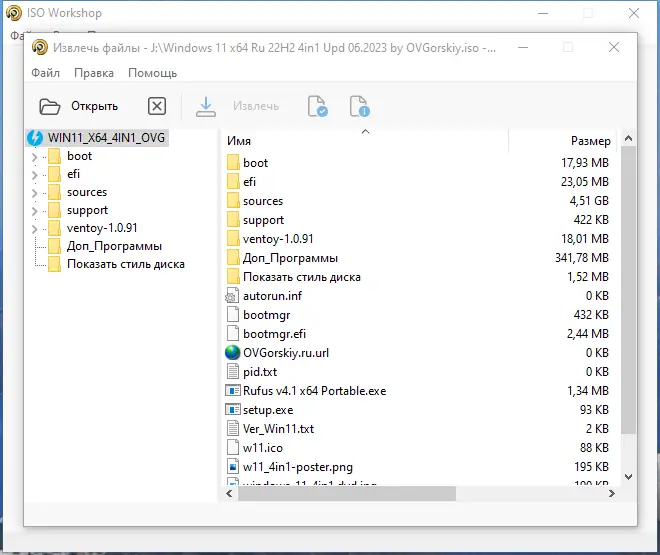Click the sources folder icon in file list
The height and width of the screenshot is (555, 660).
(233, 201)
